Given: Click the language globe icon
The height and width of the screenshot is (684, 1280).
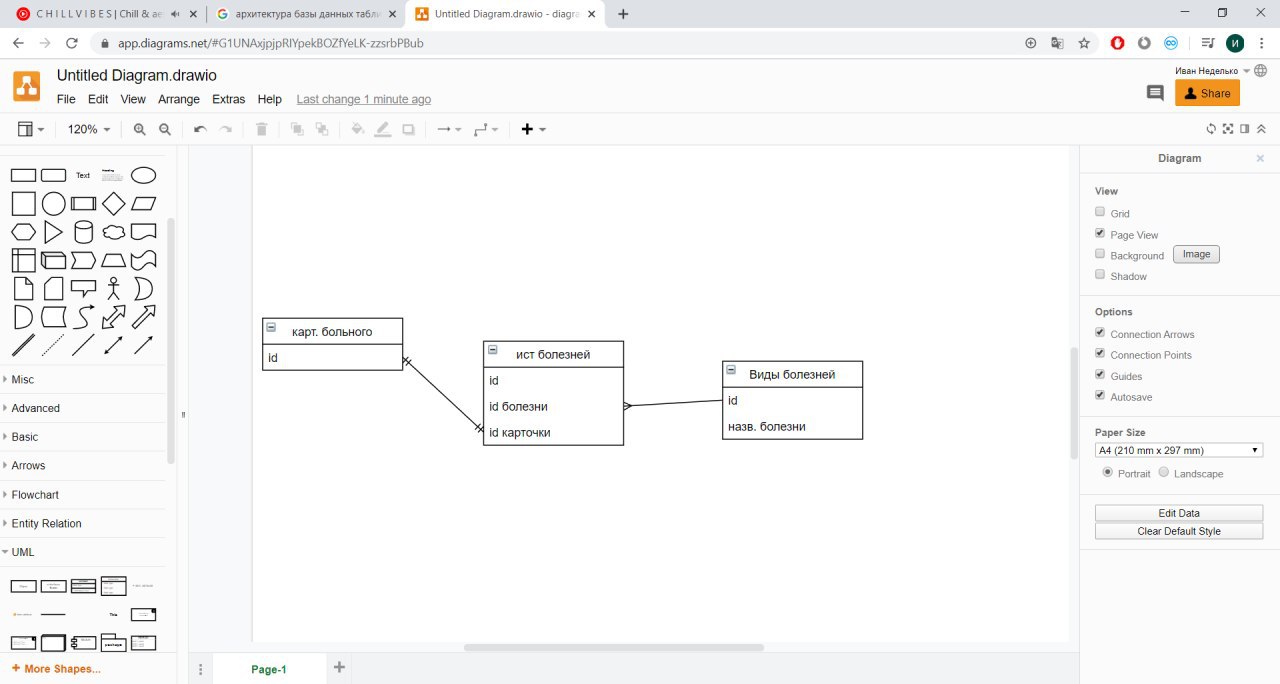Looking at the screenshot, I should click(x=1260, y=71).
